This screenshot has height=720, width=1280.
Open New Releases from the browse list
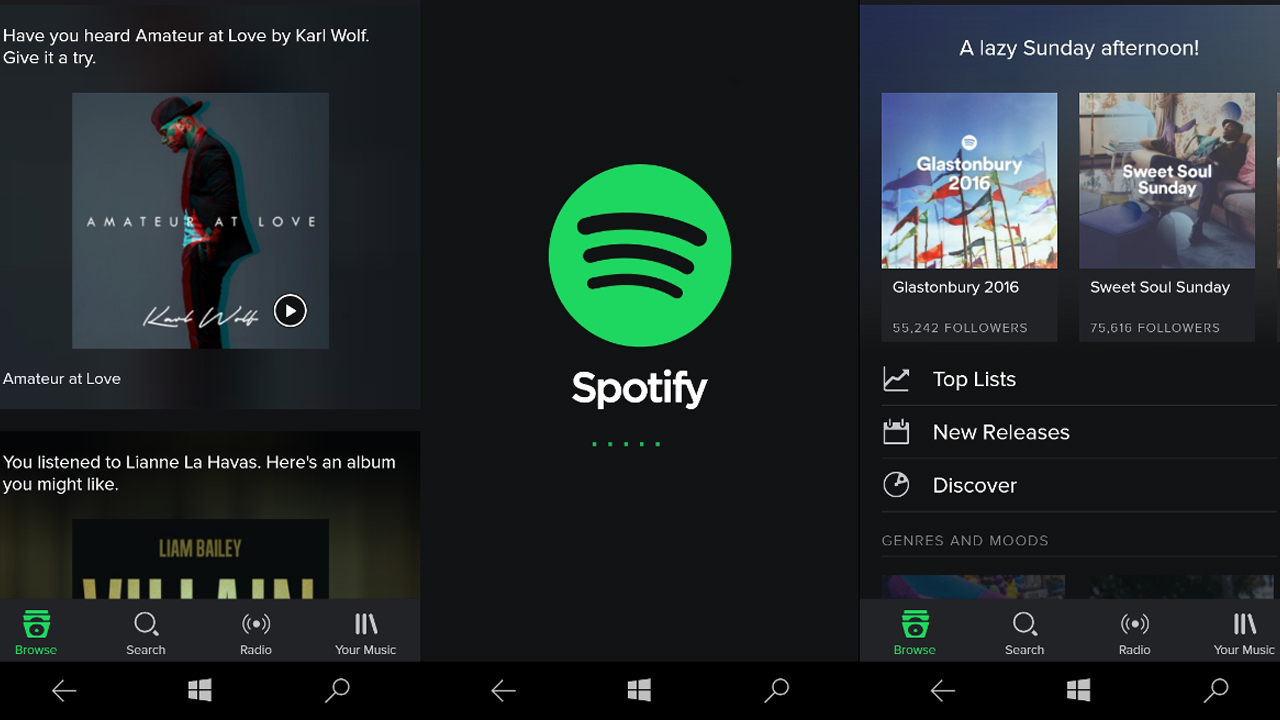click(1000, 432)
